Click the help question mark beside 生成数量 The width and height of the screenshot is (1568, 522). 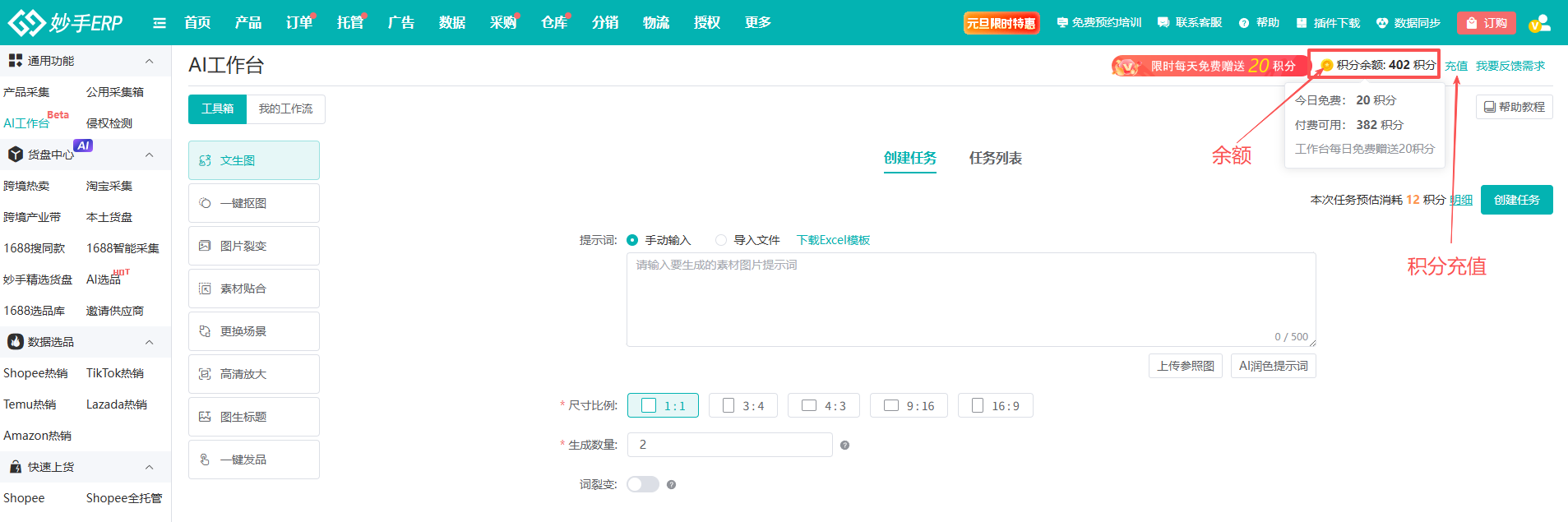coord(844,446)
